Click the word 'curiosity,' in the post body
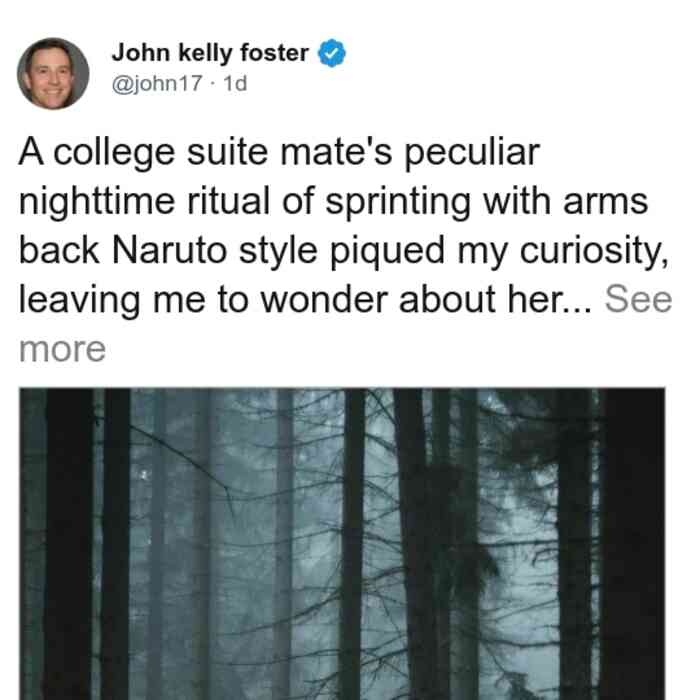 point(594,251)
